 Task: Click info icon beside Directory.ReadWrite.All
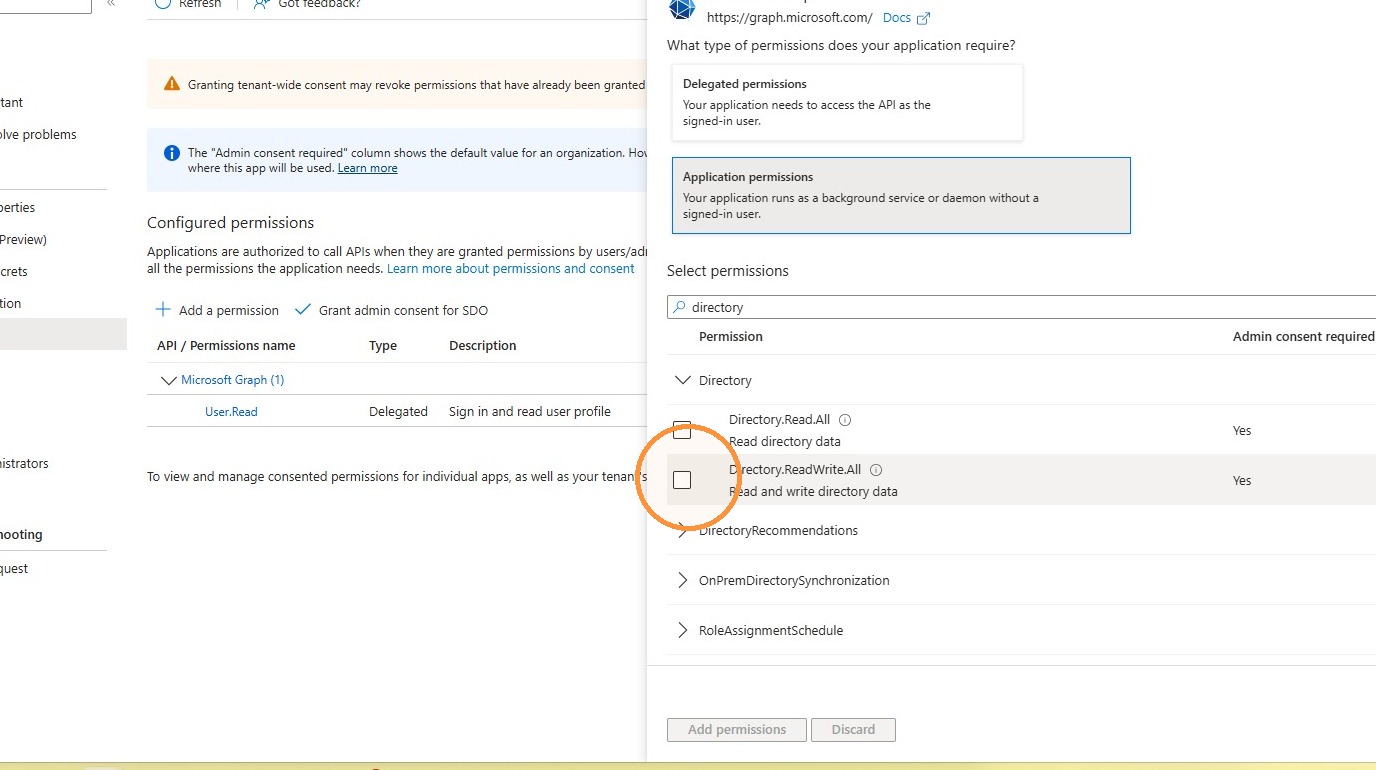coord(876,470)
